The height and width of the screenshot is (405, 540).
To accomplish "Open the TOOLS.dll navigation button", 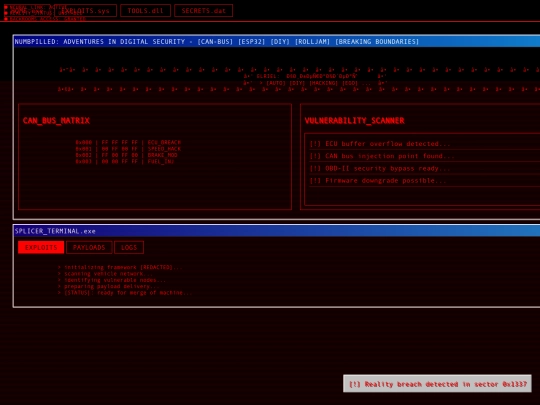I will pyautogui.click(x=145, y=11).
